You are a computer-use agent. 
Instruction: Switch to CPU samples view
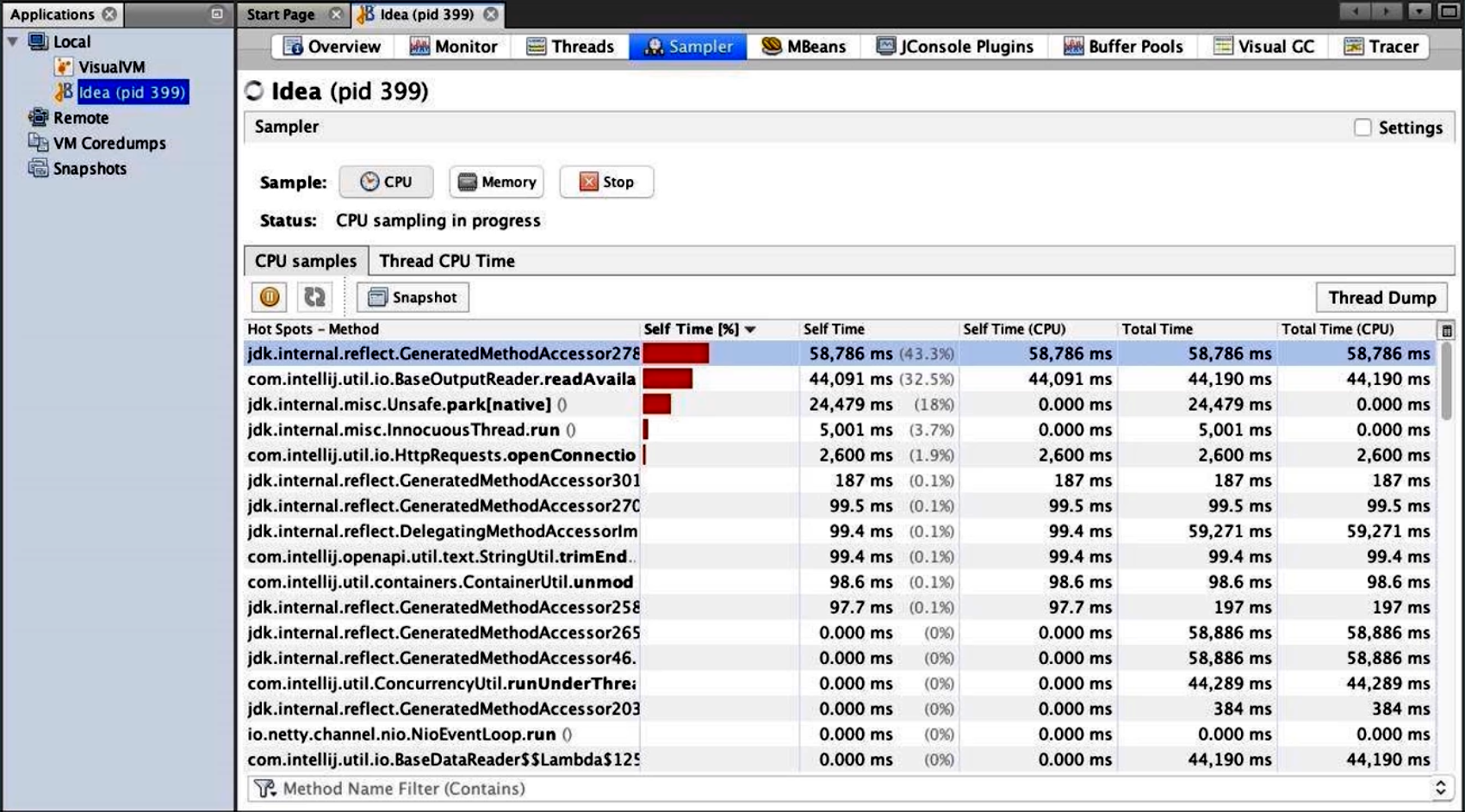pyautogui.click(x=306, y=261)
